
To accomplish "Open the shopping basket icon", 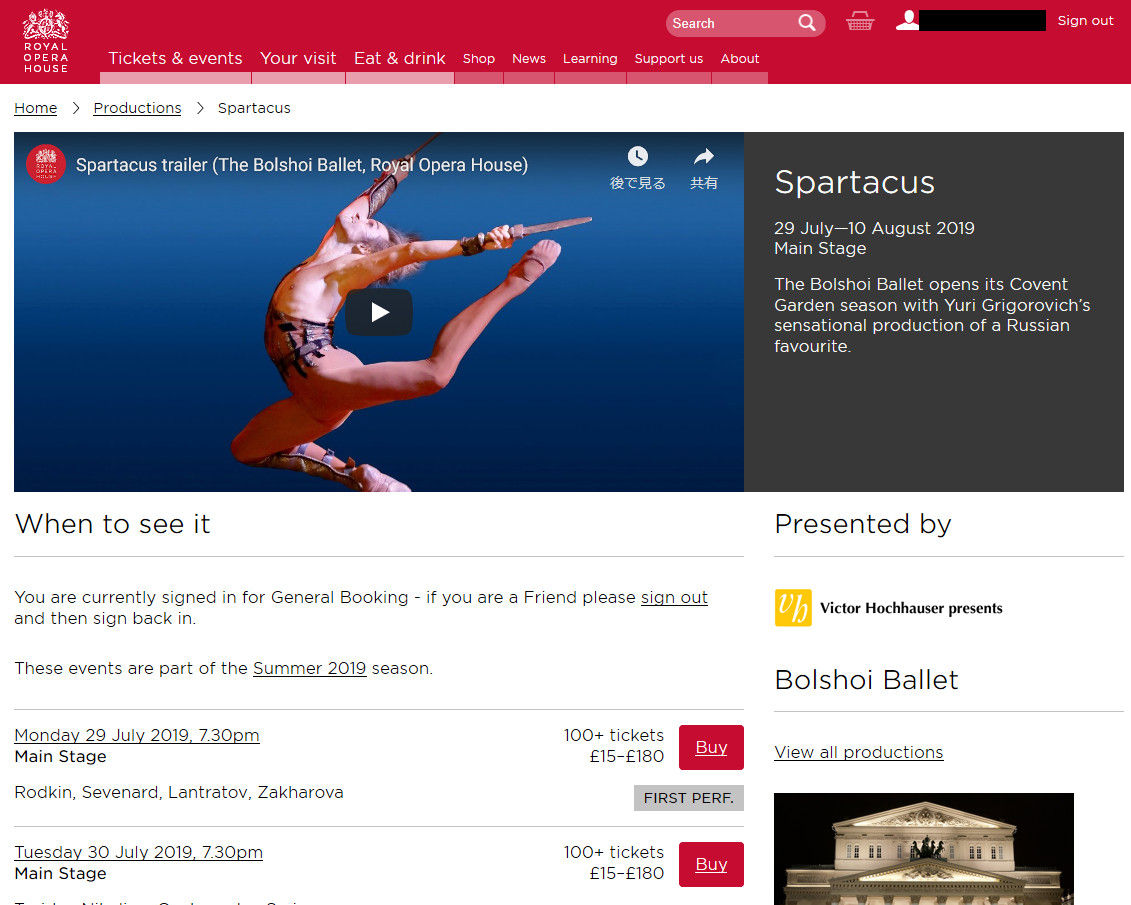I will 859,21.
